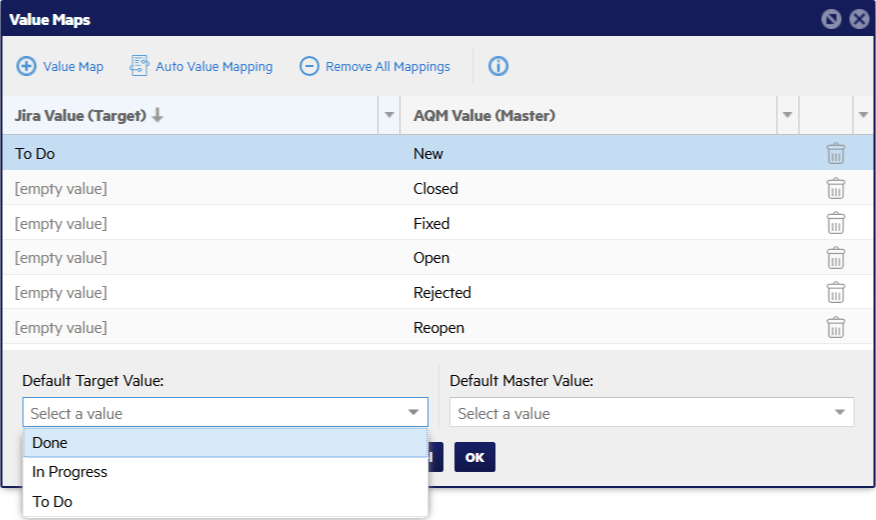Click the Value Map add icon
Screen dimensions: 876x520
pyautogui.click(x=27, y=67)
